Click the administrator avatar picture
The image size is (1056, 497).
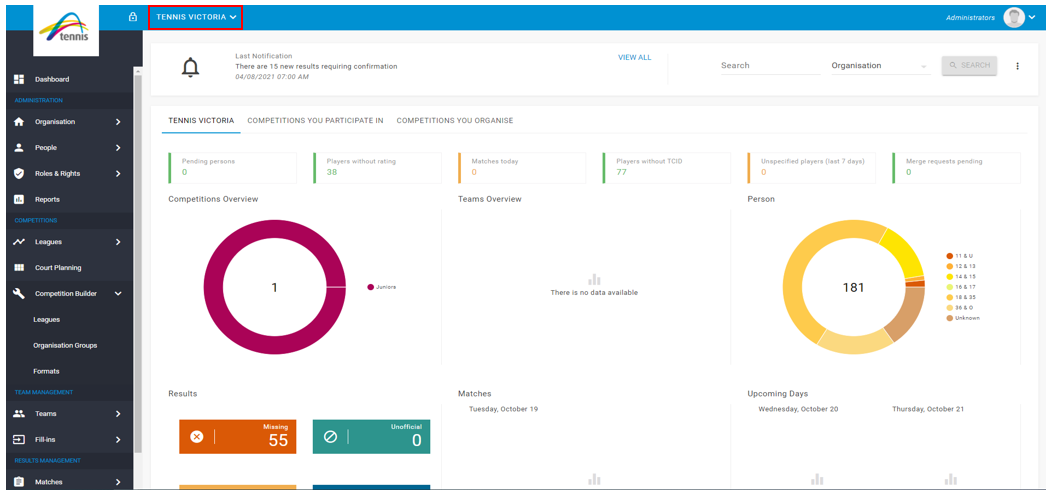1014,18
